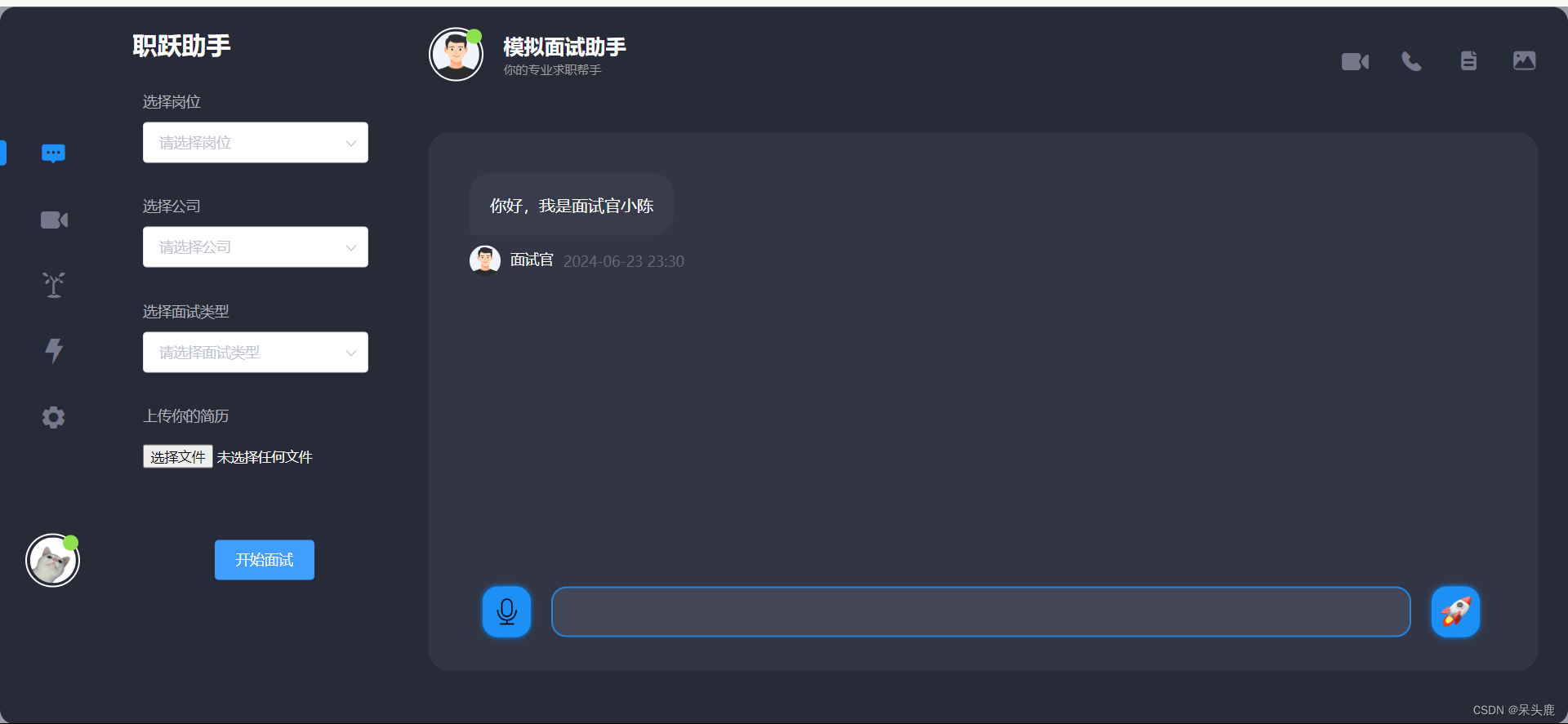The width and height of the screenshot is (1568, 724).
Task: Open settings gear in sidebar
Action: (x=54, y=417)
